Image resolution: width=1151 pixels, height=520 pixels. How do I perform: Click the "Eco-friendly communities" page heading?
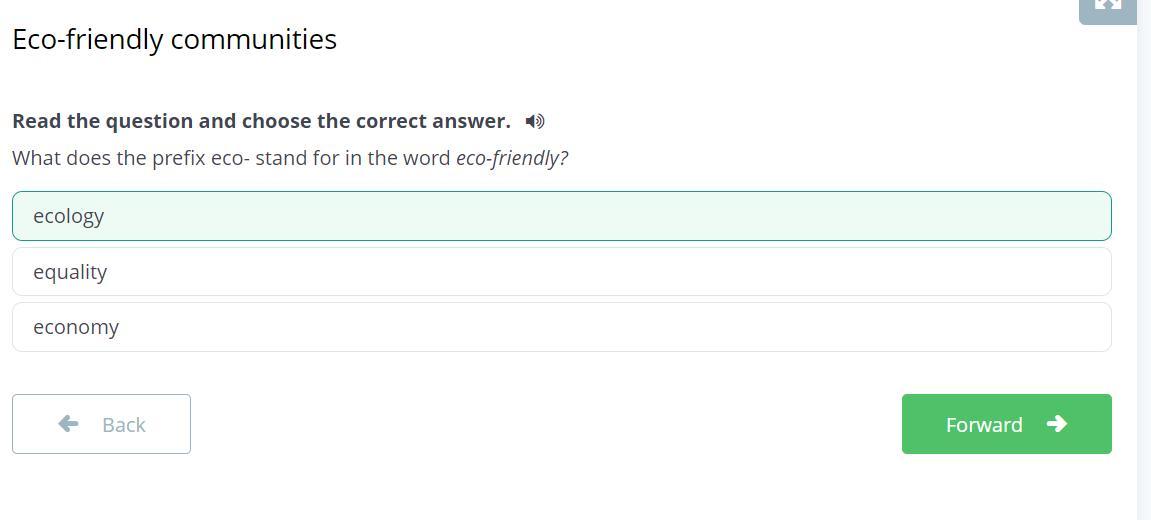pos(175,40)
